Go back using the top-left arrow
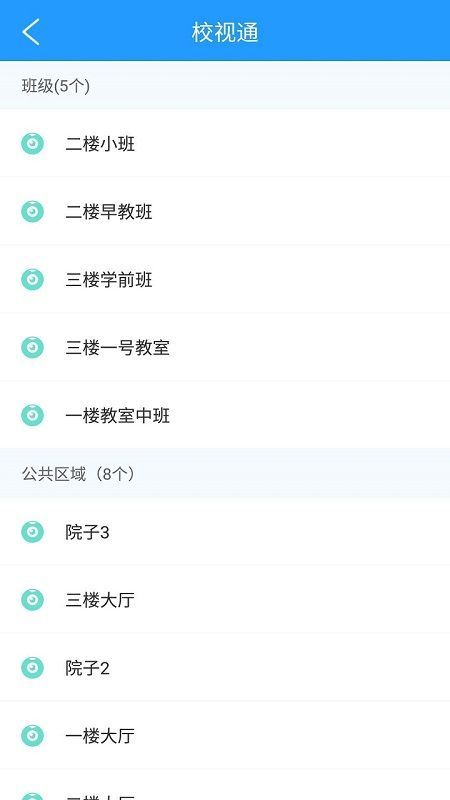The width and height of the screenshot is (450, 800). (x=31, y=32)
